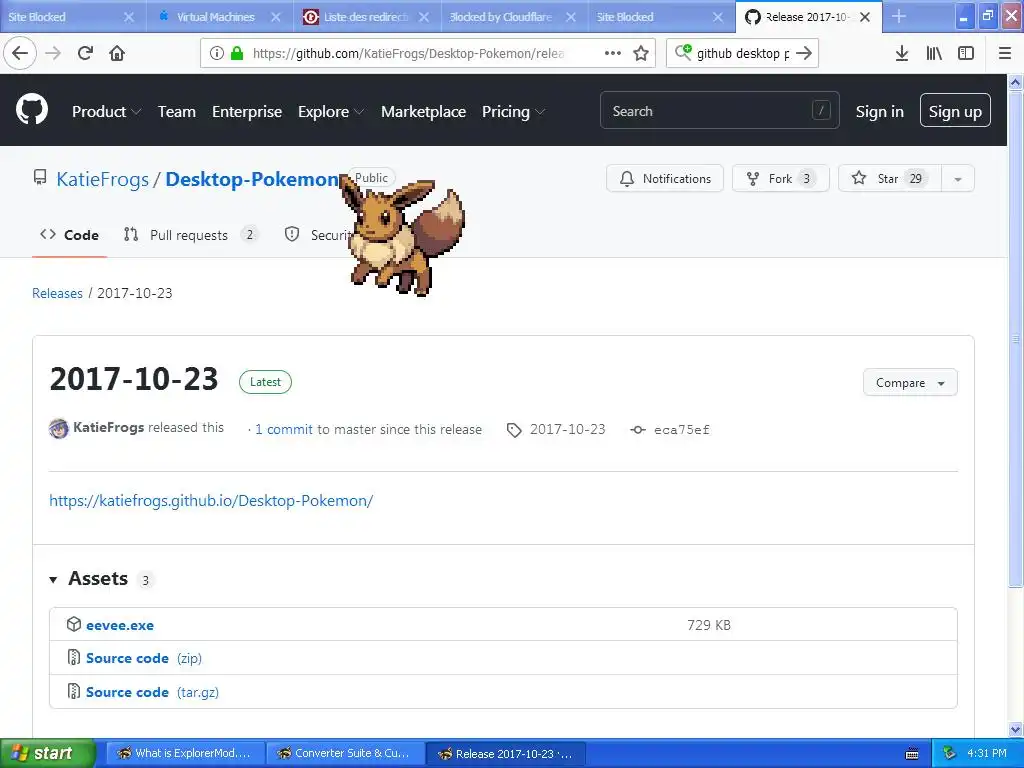Open the KatieFrogs owner link
This screenshot has height=768, width=1024.
click(x=103, y=179)
